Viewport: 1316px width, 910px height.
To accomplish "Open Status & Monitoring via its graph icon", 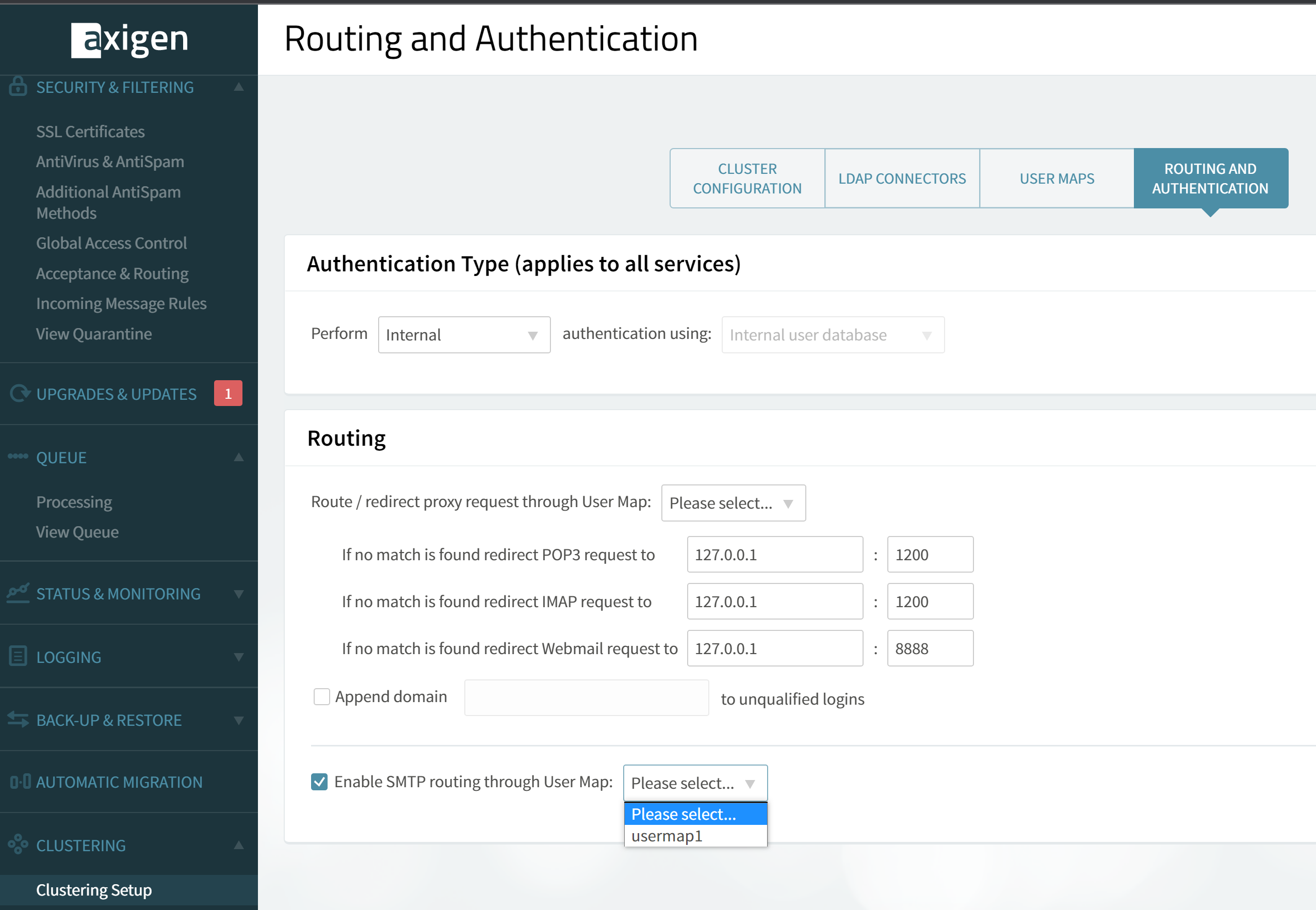I will (x=18, y=593).
